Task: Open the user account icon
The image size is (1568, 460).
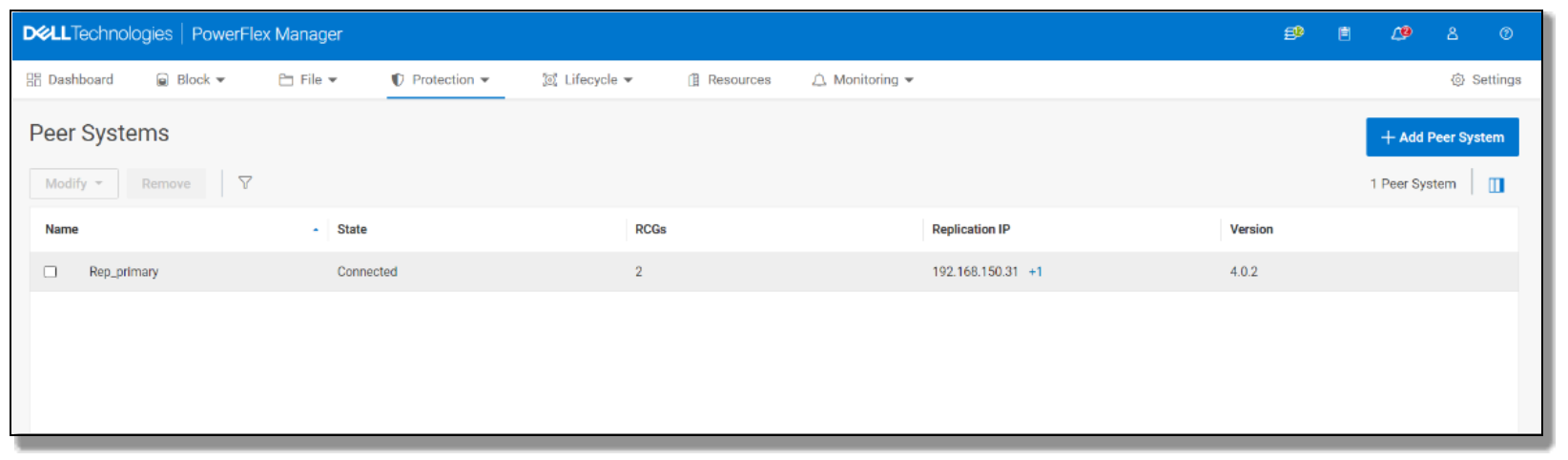Action: tap(1453, 33)
